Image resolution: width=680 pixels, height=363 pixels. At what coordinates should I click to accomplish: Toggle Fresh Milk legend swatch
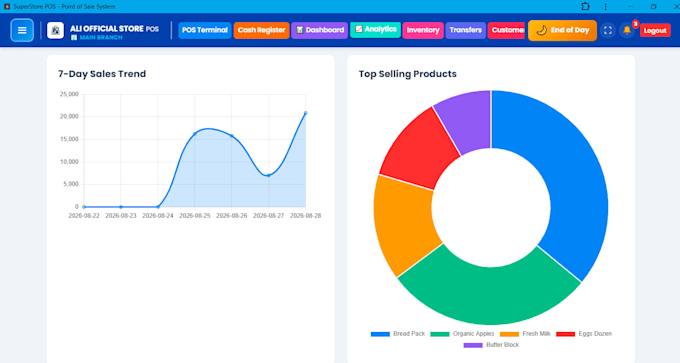point(509,334)
